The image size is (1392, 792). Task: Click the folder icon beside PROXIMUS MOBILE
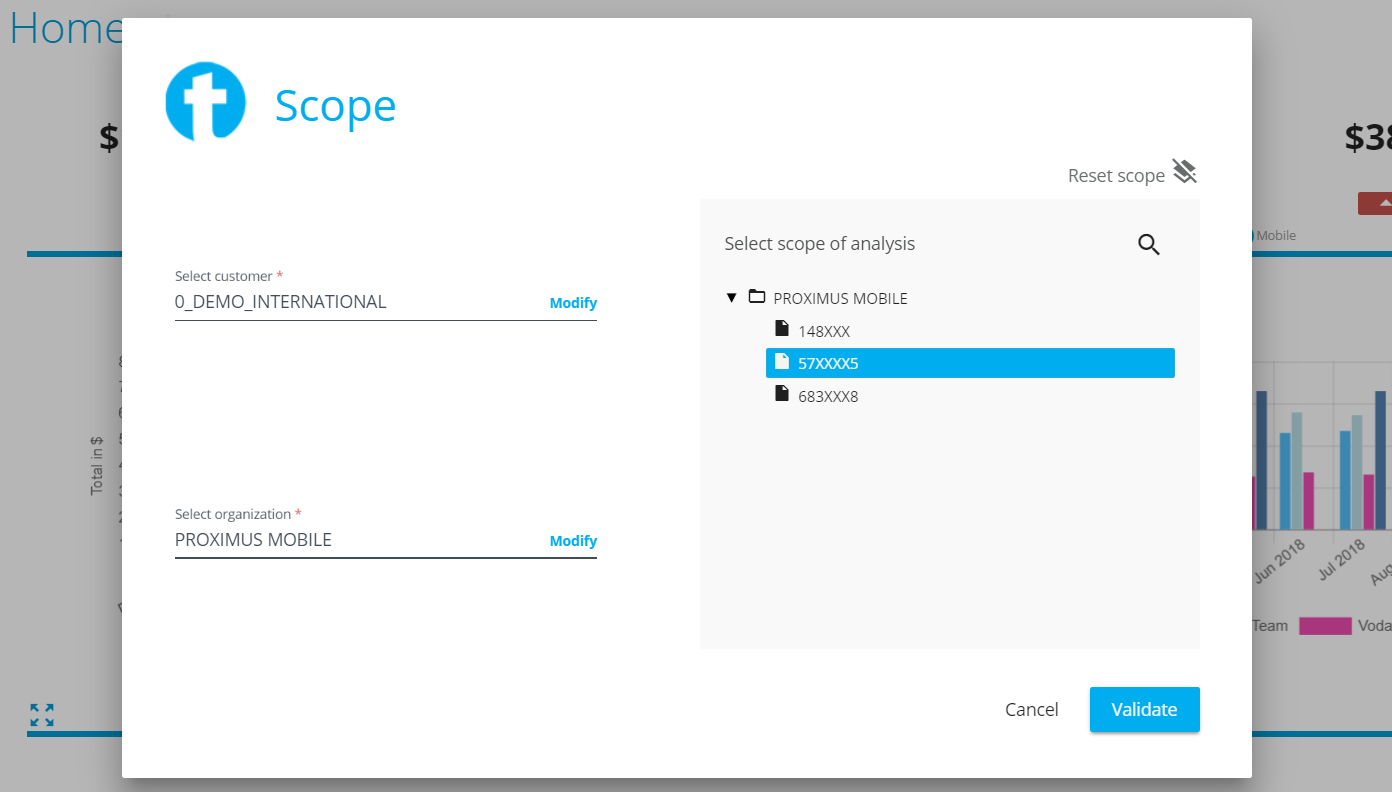(757, 297)
